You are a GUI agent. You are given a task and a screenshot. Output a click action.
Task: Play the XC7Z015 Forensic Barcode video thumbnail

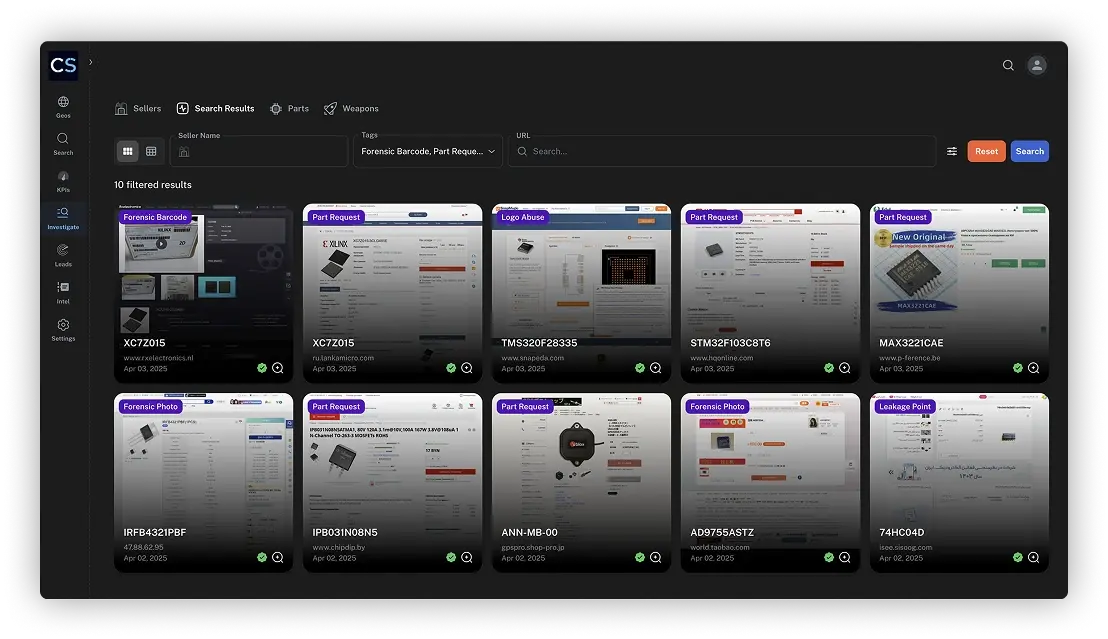click(161, 244)
